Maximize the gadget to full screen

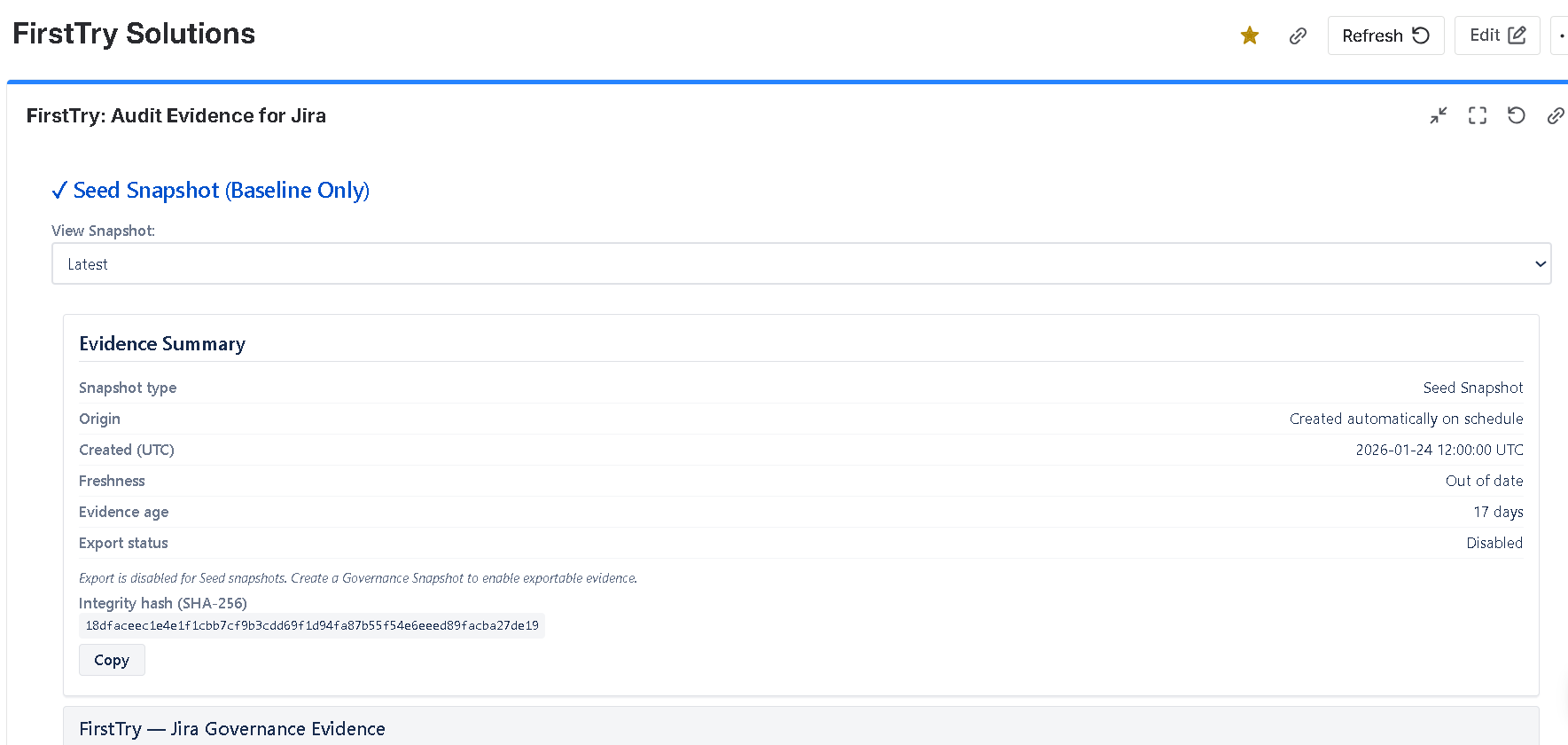(x=1478, y=115)
